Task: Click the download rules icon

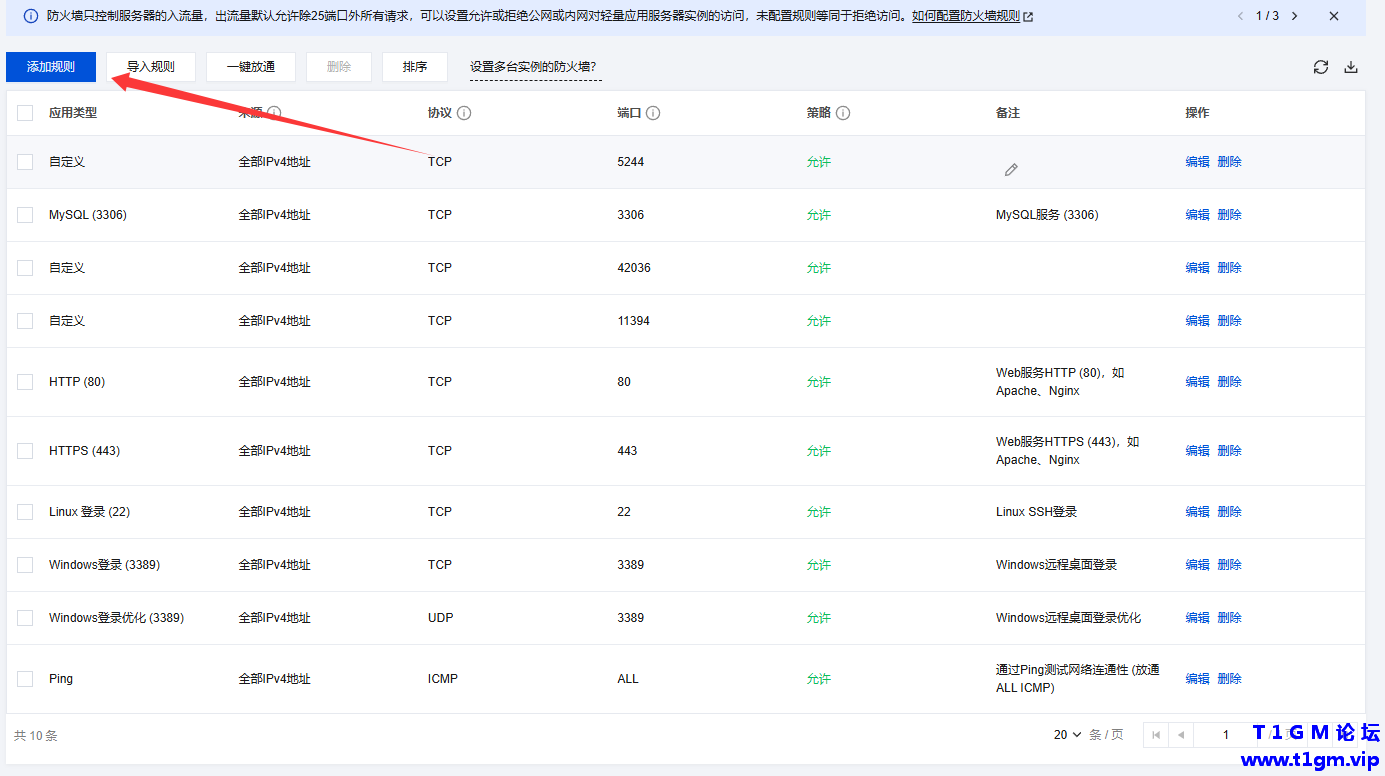Action: point(1351,67)
